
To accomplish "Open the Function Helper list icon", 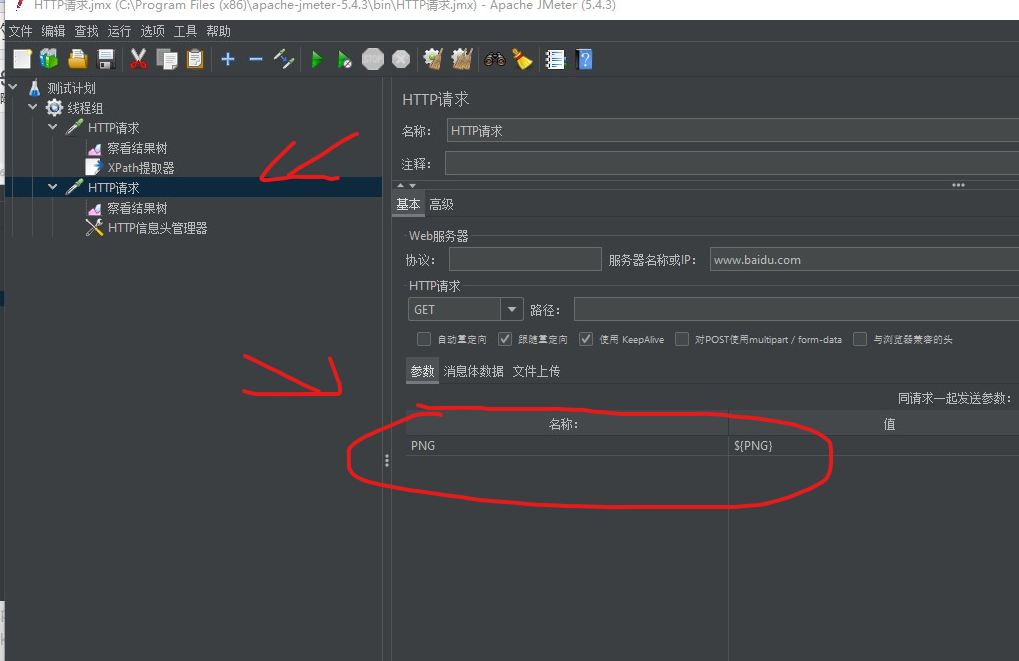I will 555,59.
